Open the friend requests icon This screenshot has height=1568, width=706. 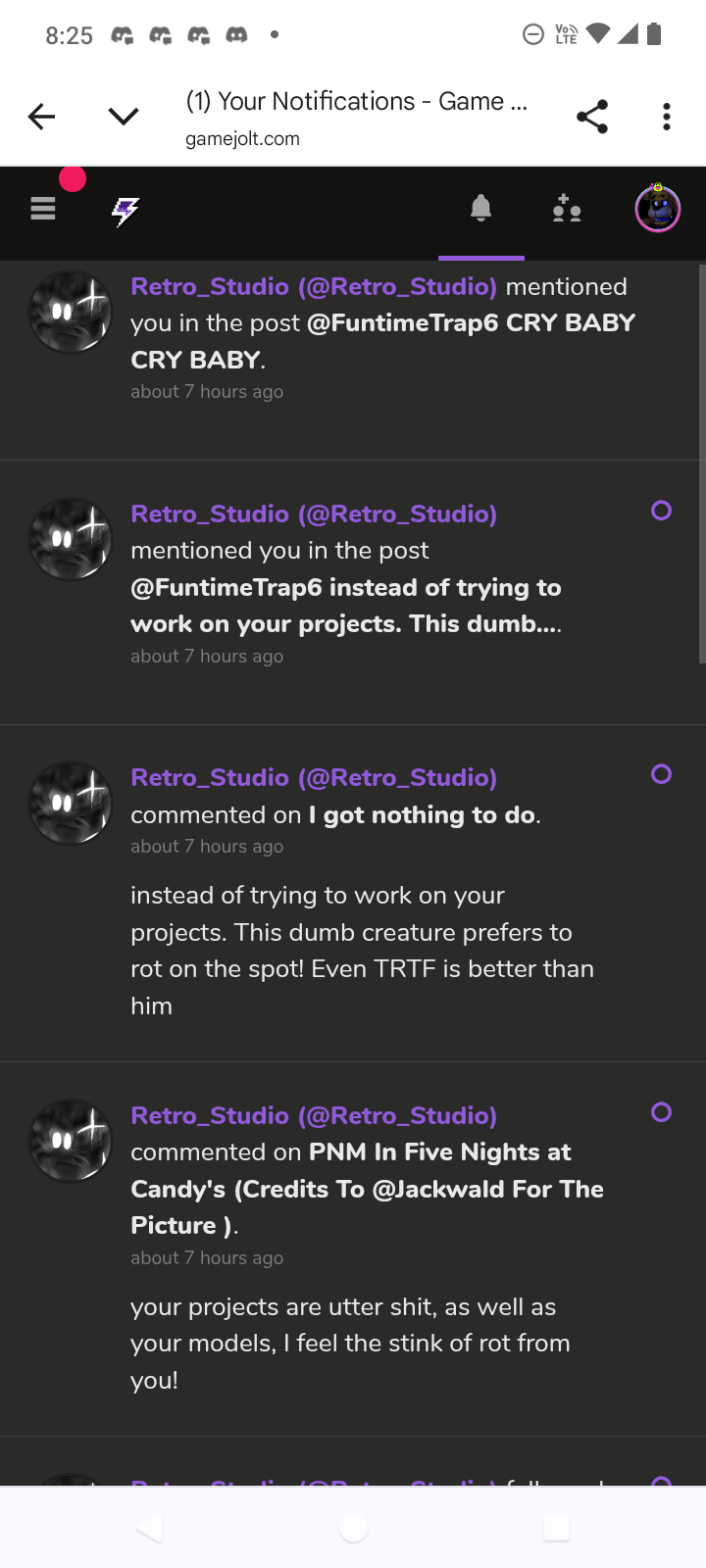click(567, 209)
